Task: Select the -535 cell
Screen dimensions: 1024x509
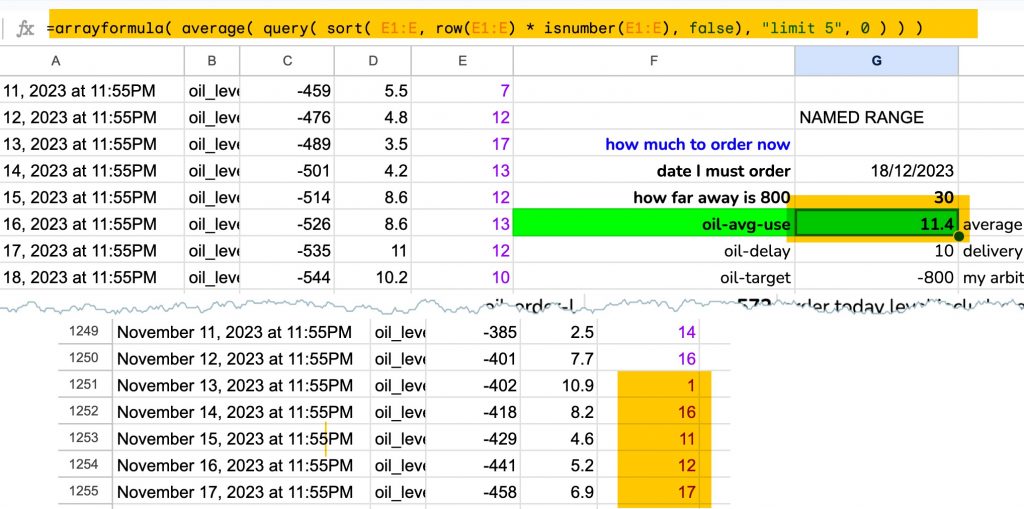Action: (287, 251)
